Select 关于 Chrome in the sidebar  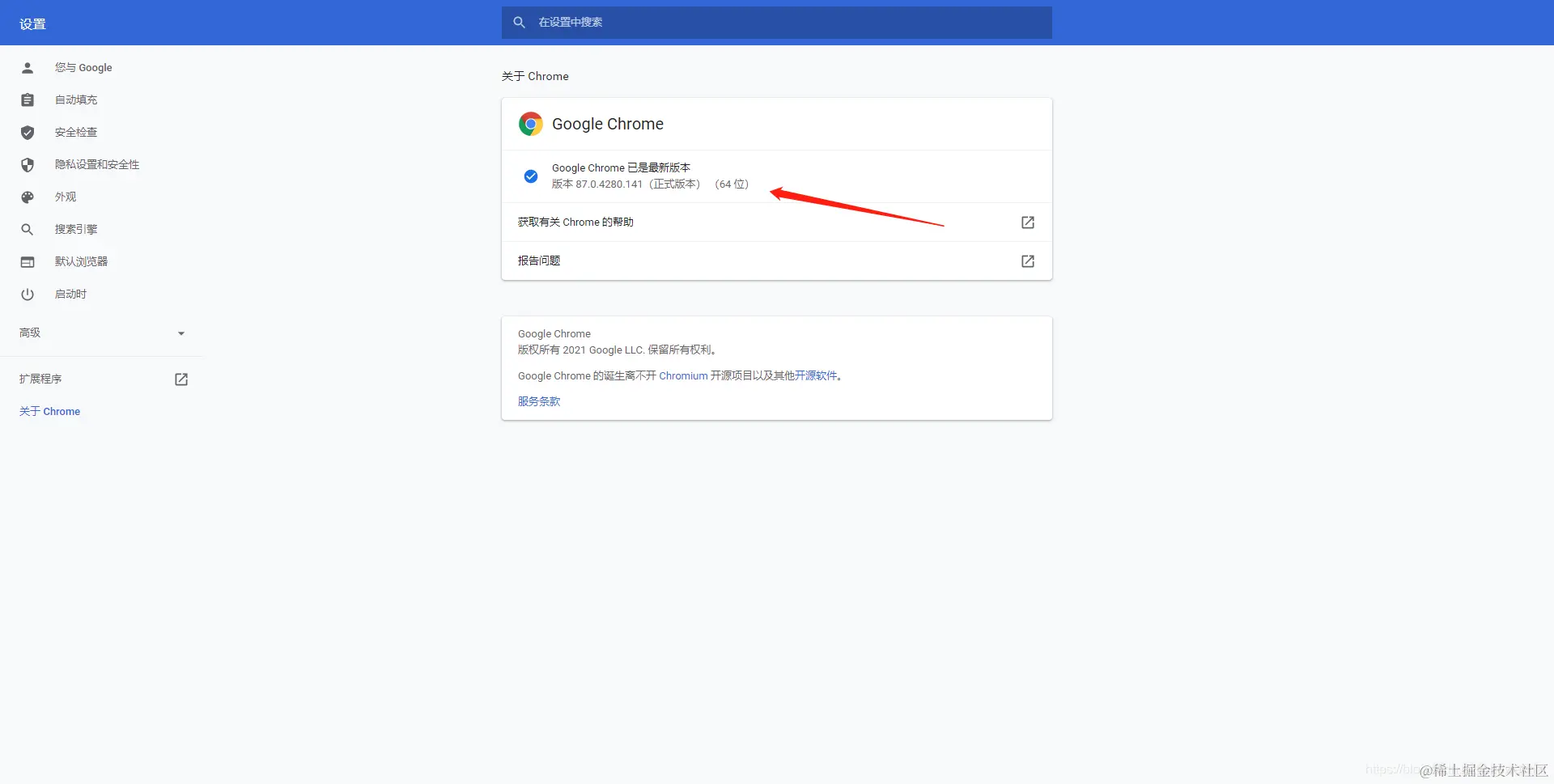[x=49, y=411]
